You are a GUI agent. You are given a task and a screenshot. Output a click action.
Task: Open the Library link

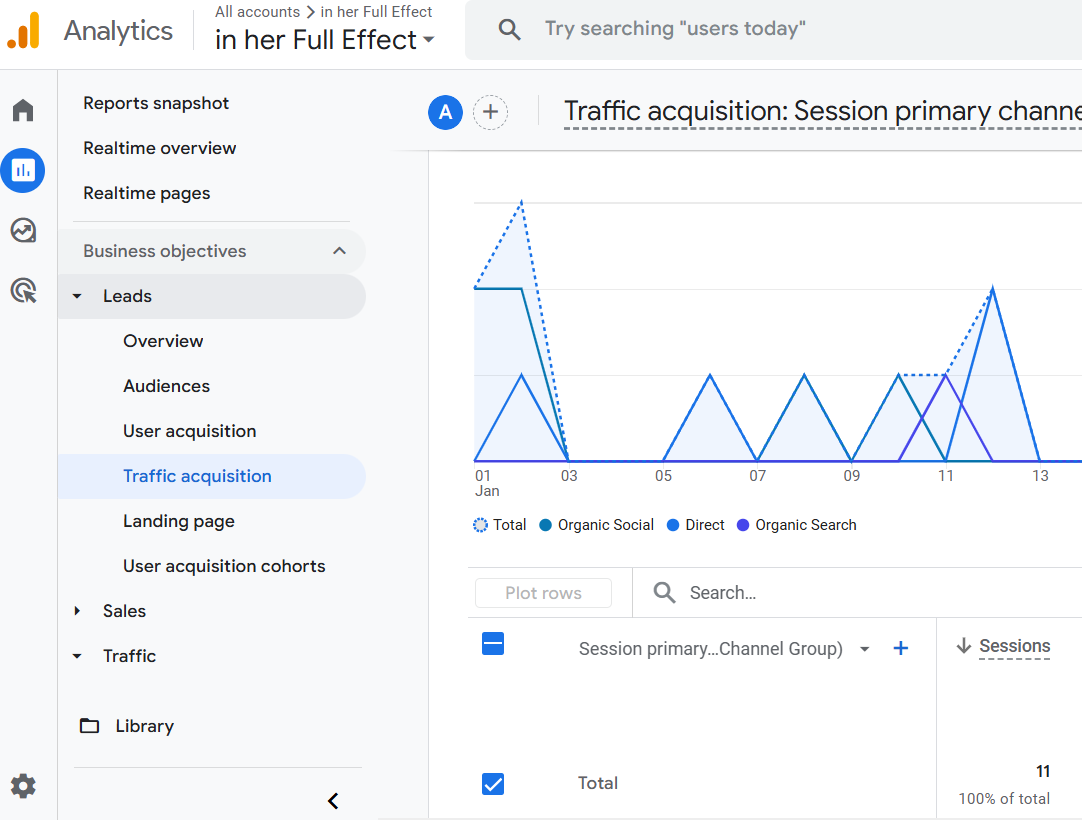[x=144, y=726]
